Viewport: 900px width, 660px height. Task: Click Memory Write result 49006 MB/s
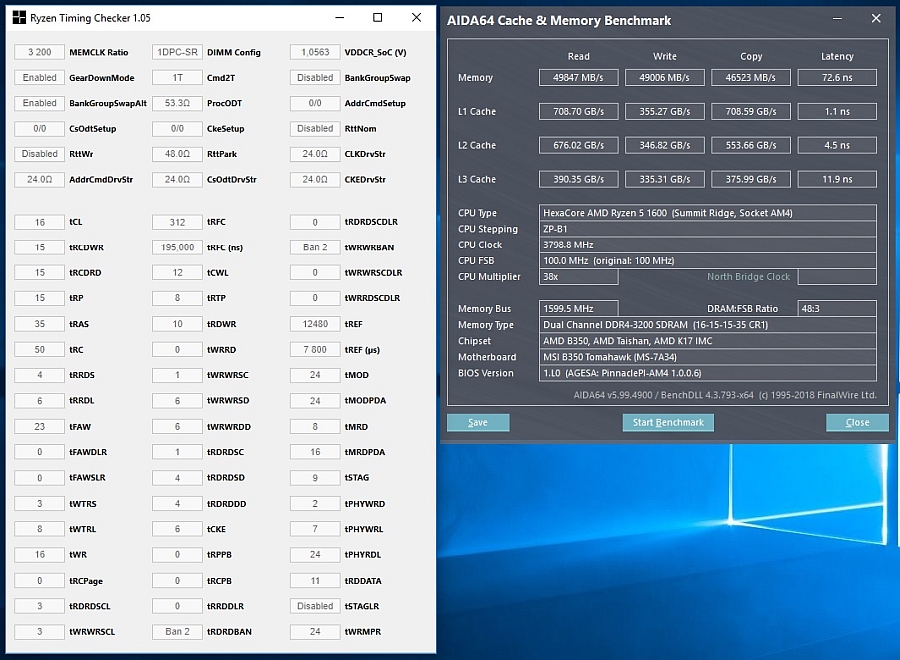pos(665,77)
